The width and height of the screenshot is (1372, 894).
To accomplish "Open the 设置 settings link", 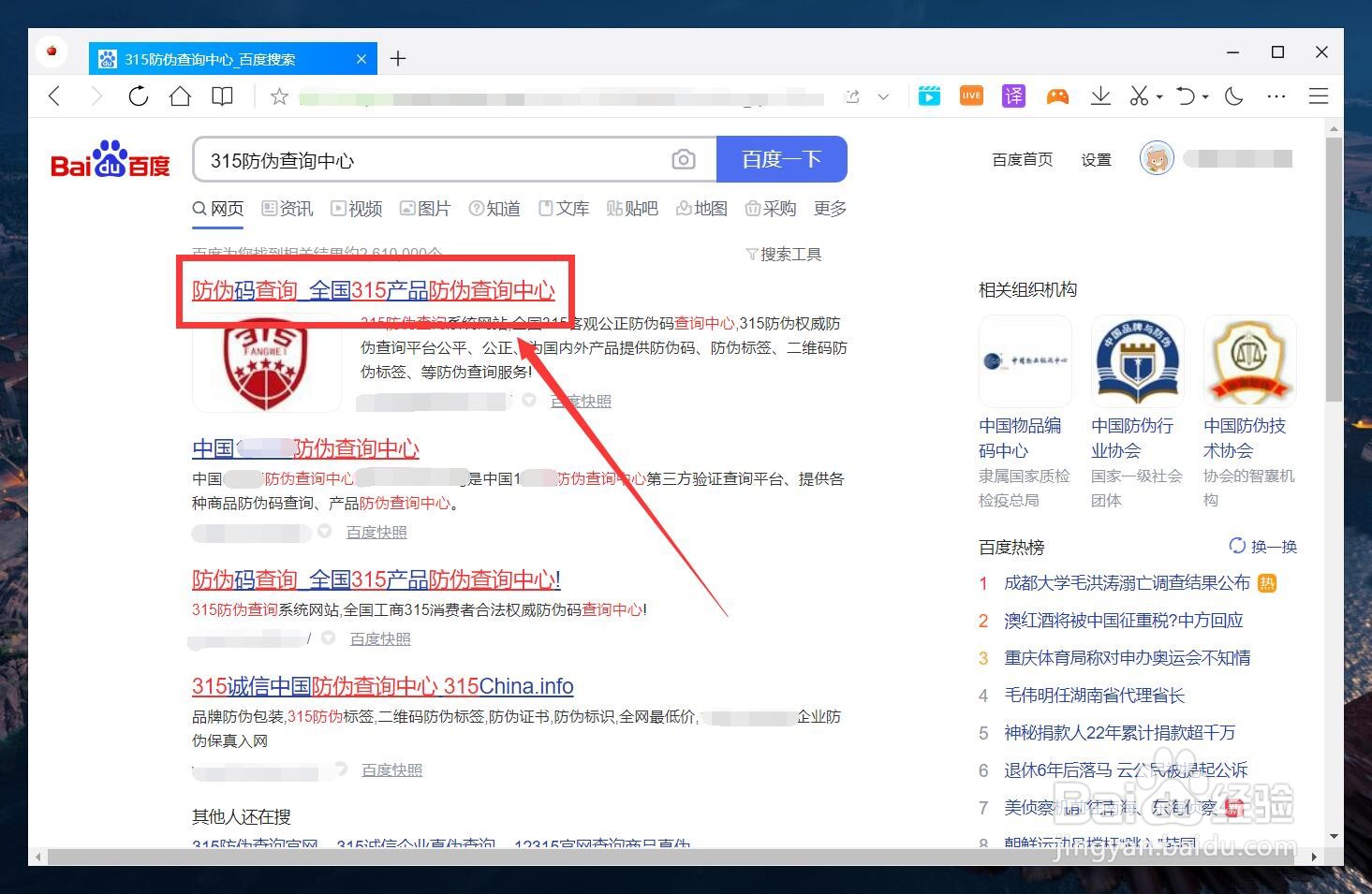I will pyautogui.click(x=1096, y=160).
